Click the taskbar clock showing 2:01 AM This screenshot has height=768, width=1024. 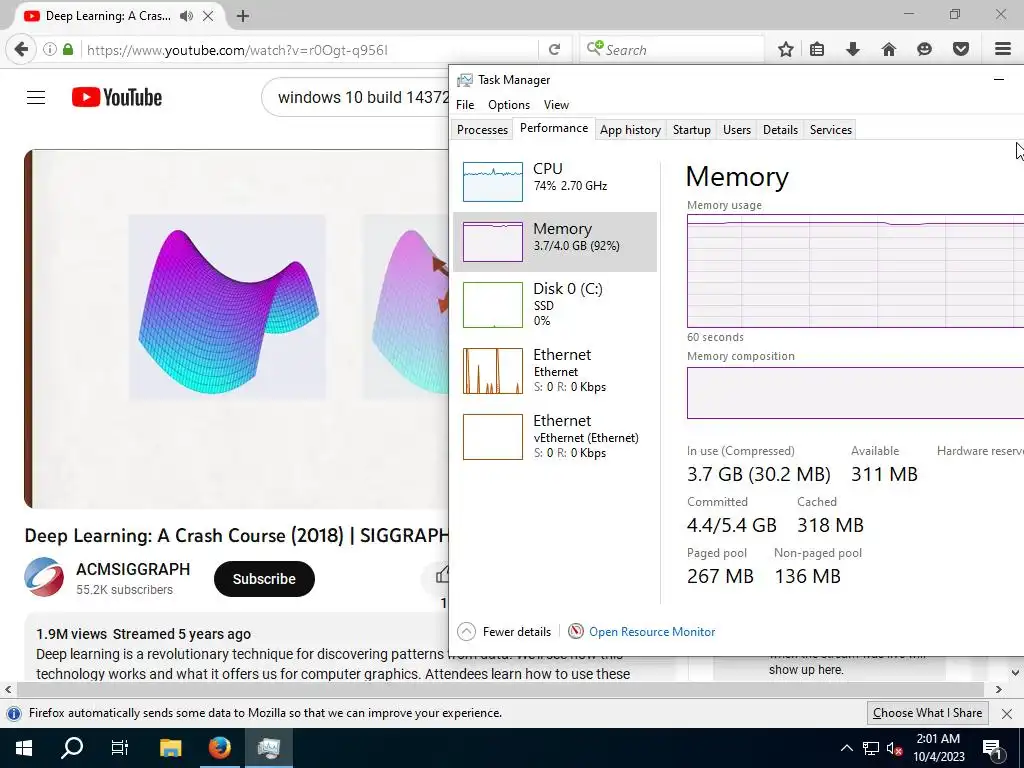(x=938, y=748)
